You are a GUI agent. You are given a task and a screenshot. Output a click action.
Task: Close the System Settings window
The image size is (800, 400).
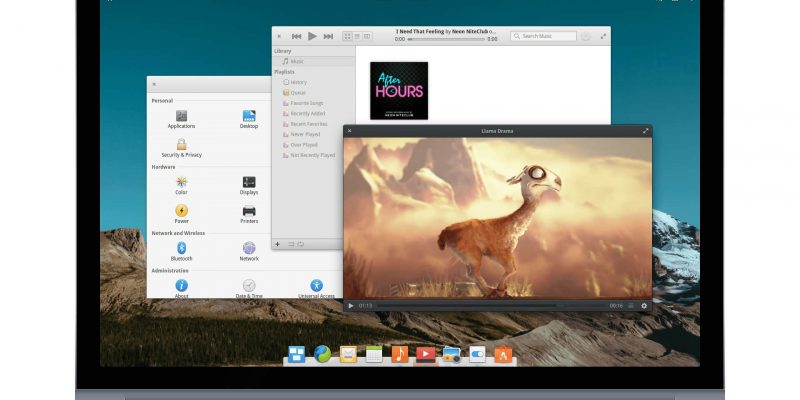click(x=154, y=84)
